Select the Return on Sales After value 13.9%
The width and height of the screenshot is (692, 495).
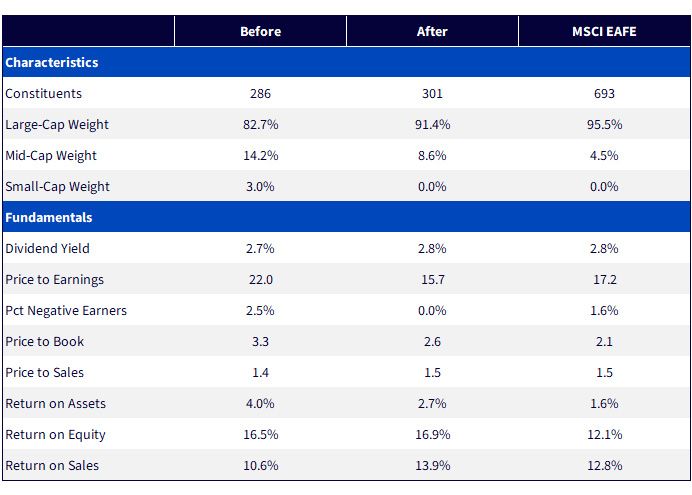coord(432,465)
